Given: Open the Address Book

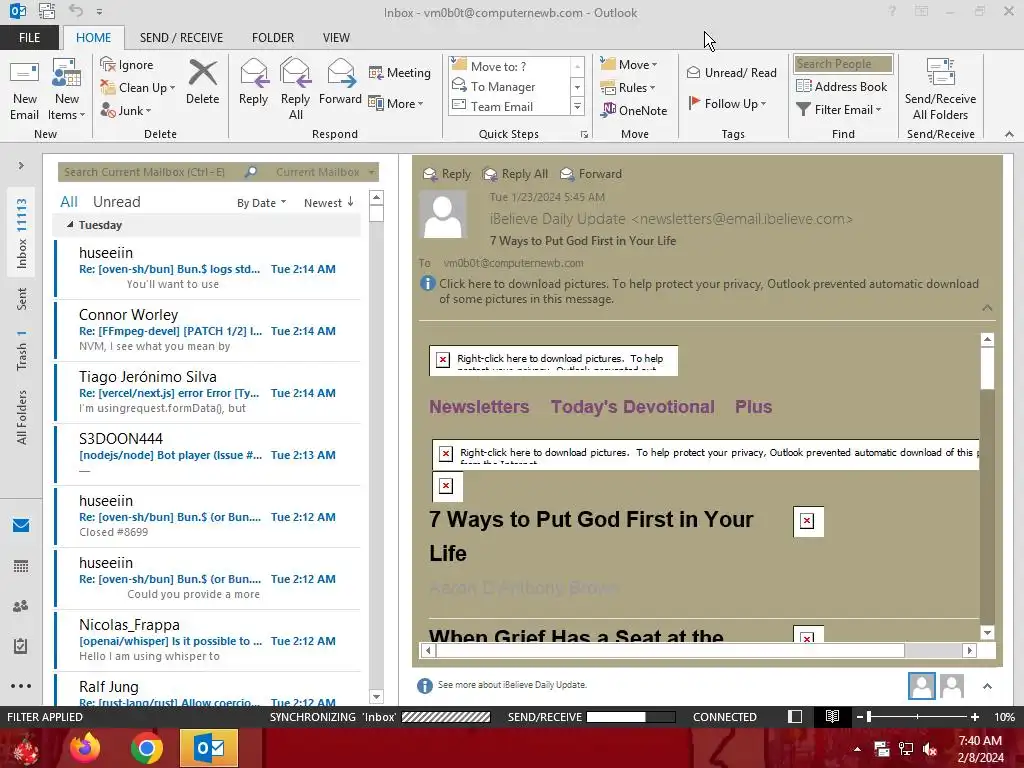Looking at the screenshot, I should pyautogui.click(x=842, y=86).
